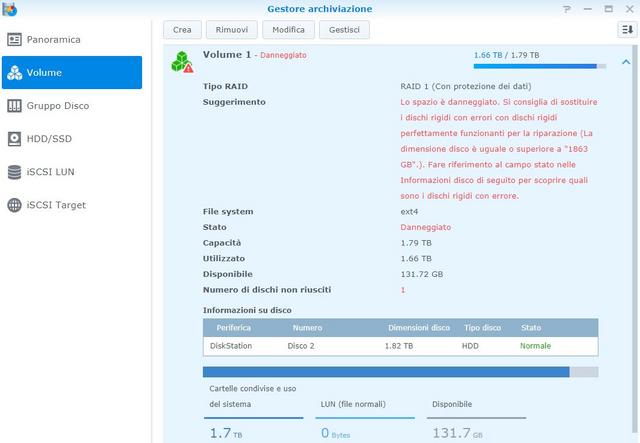
Task: Click the Volume 1 usage bar in the header
Action: 540,66
